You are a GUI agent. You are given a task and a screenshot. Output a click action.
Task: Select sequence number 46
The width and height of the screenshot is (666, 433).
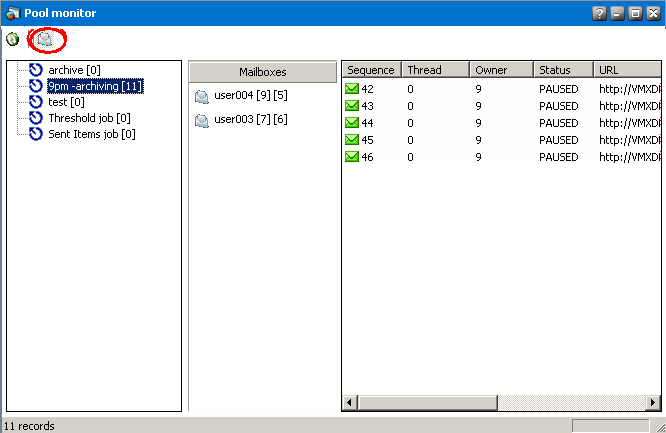pyautogui.click(x=367, y=157)
